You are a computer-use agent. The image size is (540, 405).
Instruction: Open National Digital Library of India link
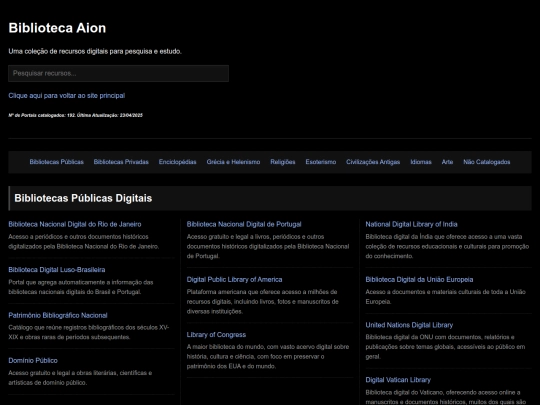tap(411, 224)
